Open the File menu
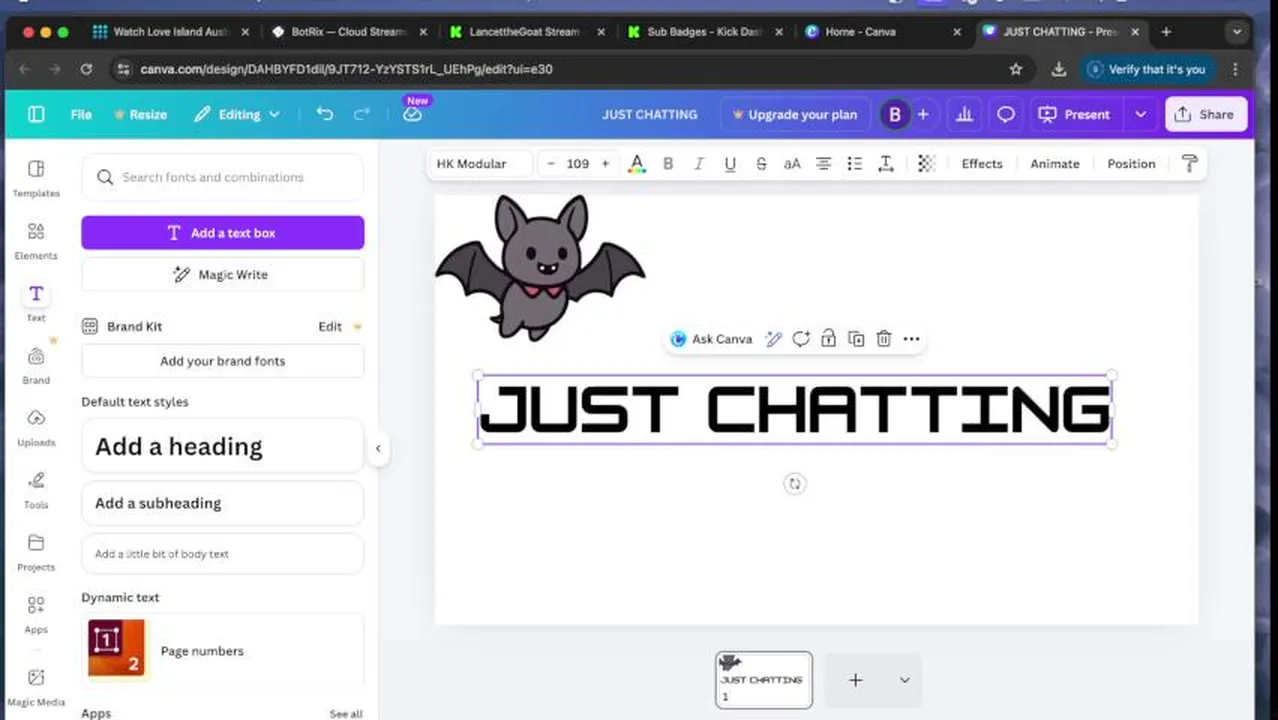1278x720 pixels. point(81,114)
